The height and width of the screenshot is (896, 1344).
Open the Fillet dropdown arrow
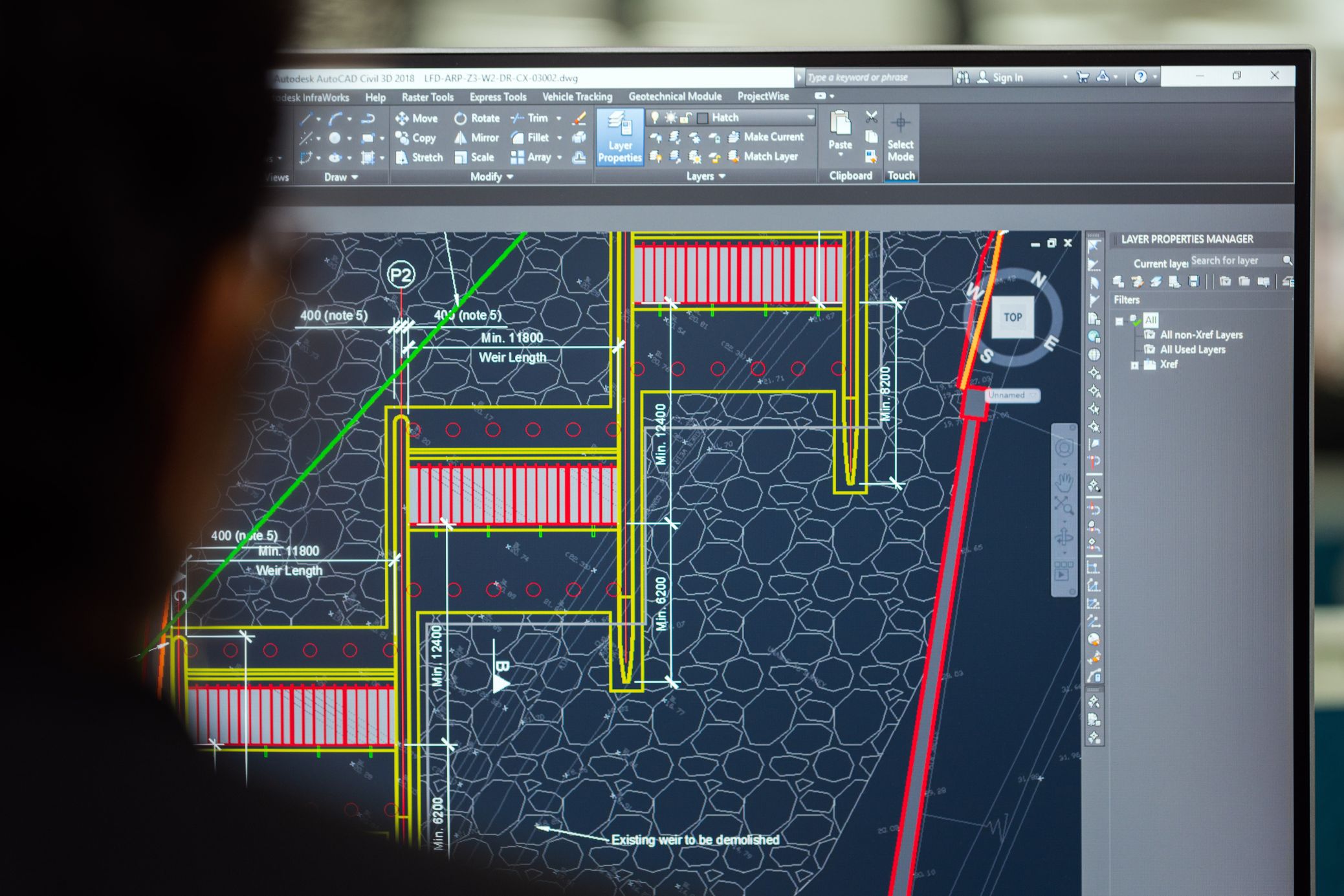coord(559,138)
